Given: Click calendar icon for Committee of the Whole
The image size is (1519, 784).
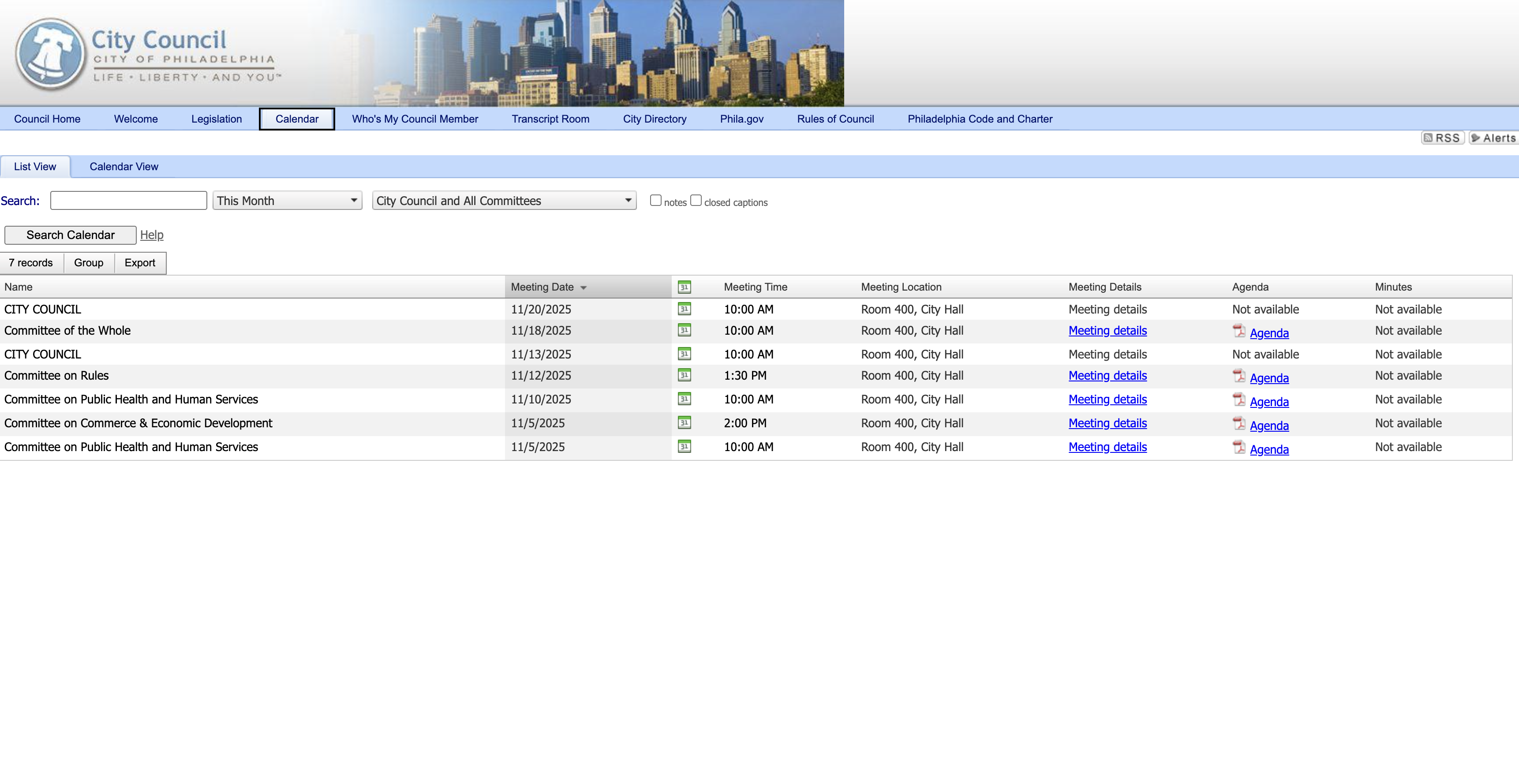Looking at the screenshot, I should [684, 330].
